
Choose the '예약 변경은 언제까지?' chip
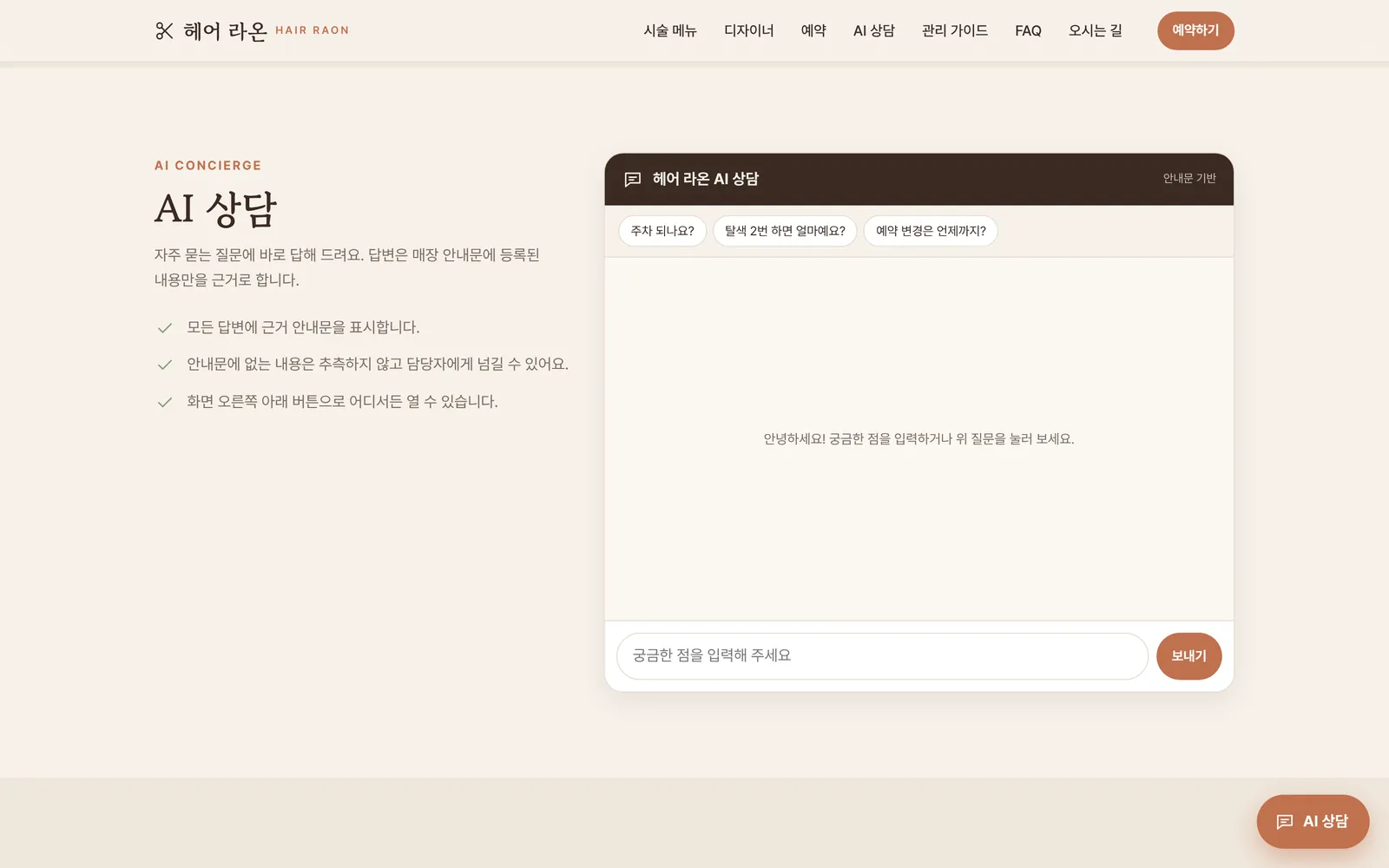[x=931, y=231]
